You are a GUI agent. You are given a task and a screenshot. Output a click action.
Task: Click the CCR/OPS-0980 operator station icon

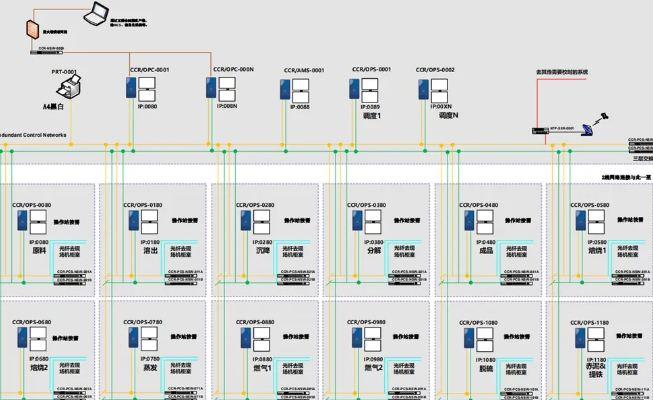(x=367, y=338)
